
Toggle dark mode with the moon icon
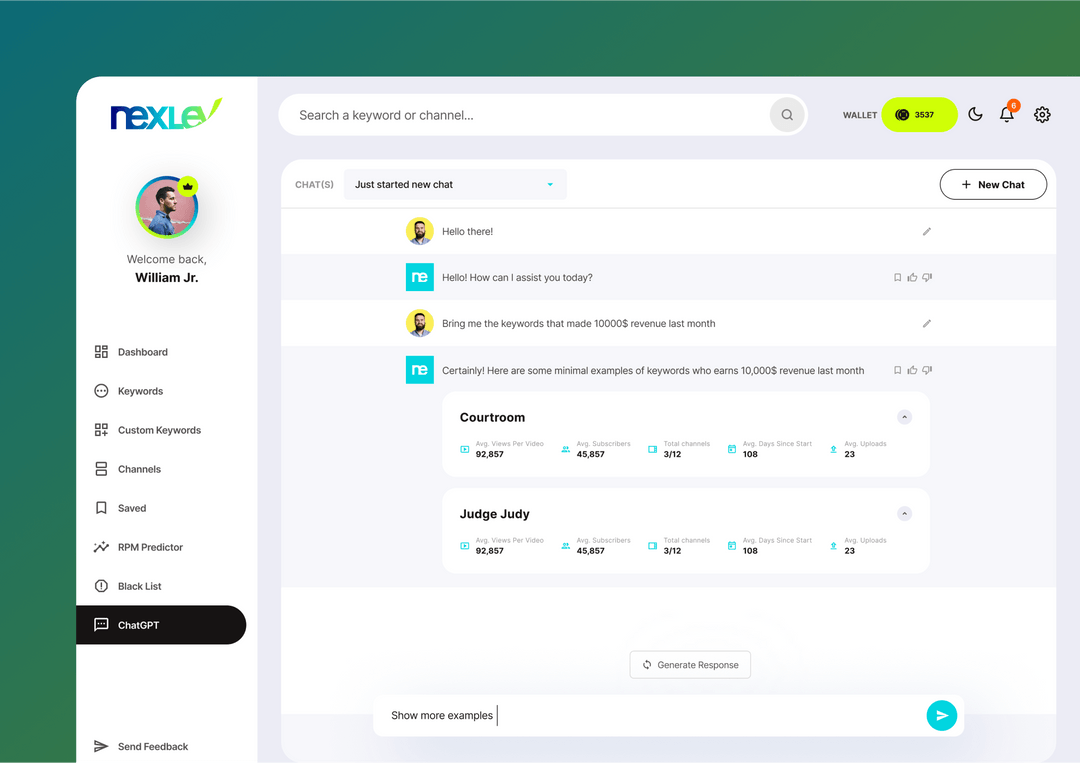975,115
